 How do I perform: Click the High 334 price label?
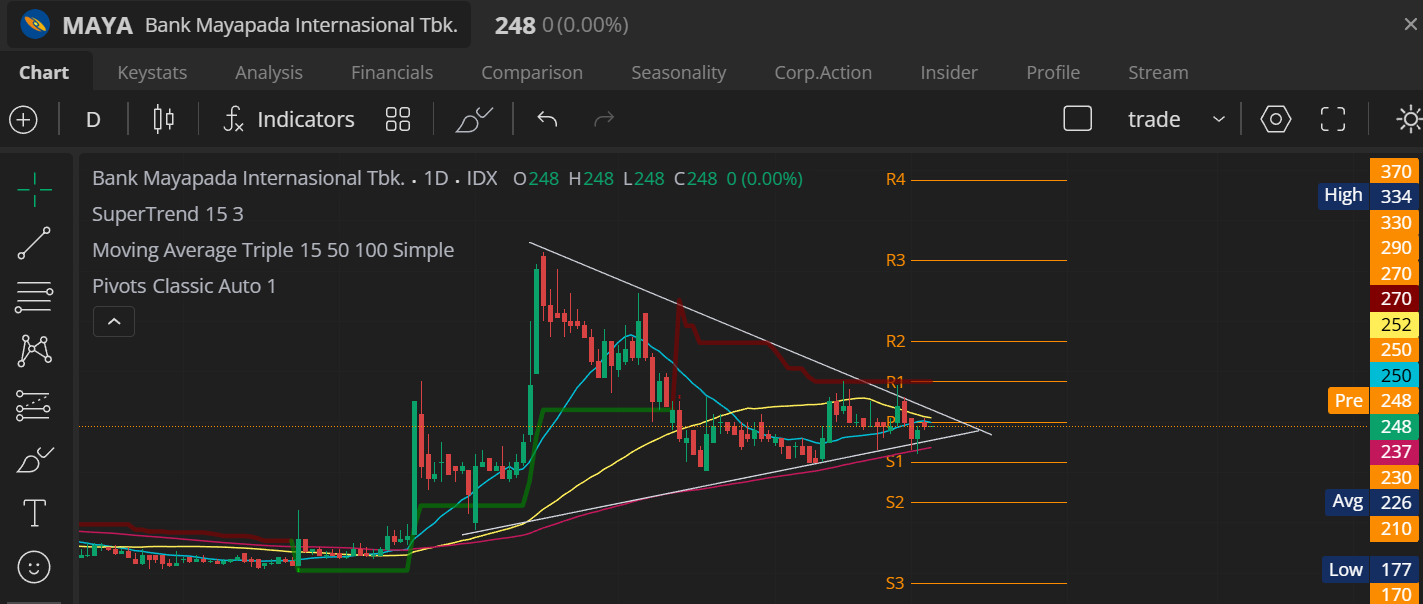pos(1369,196)
